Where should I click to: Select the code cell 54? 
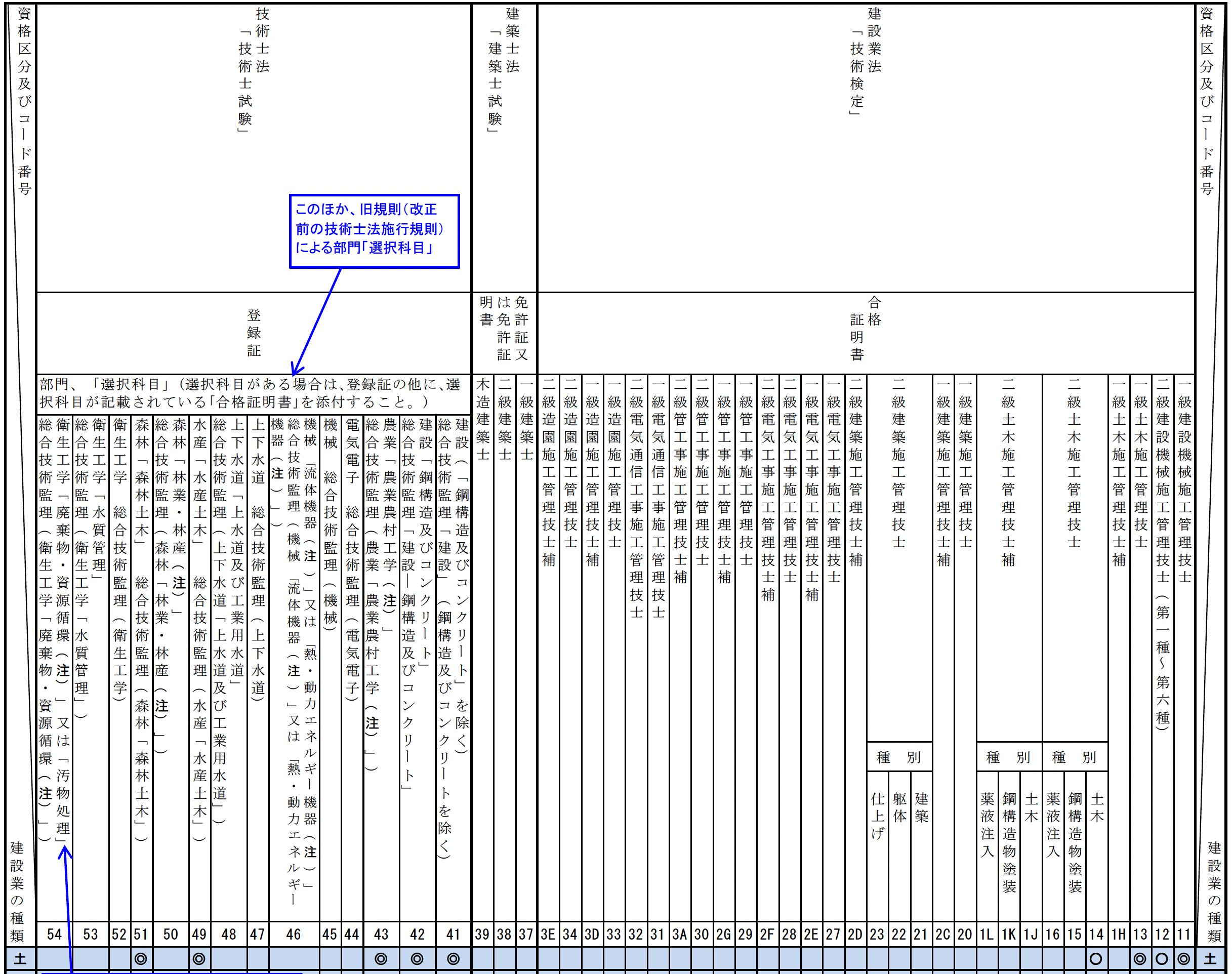pyautogui.click(x=55, y=934)
